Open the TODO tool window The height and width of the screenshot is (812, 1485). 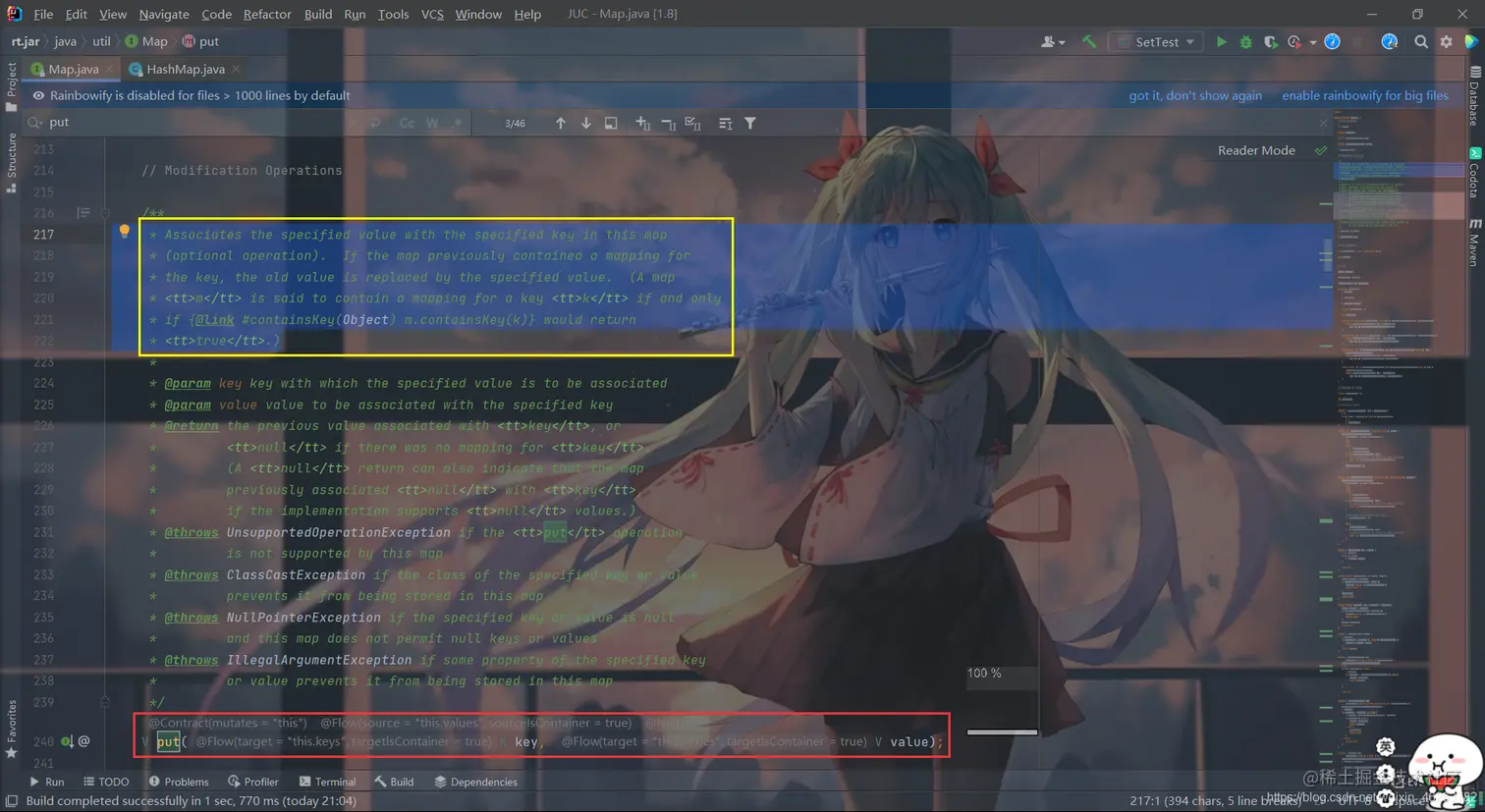click(x=106, y=783)
